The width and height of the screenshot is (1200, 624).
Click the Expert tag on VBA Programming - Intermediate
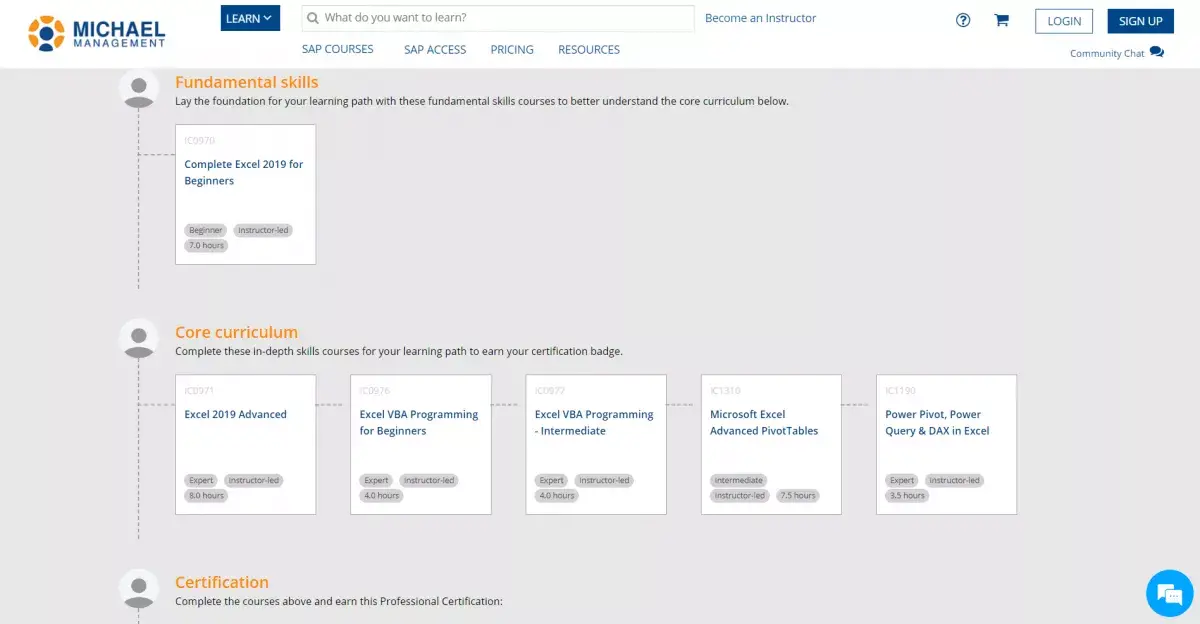click(552, 480)
